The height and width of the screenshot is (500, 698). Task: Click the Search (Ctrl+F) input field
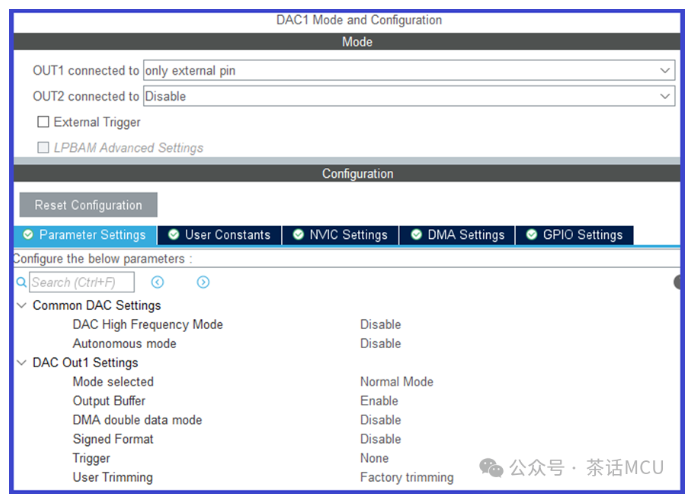click(x=82, y=282)
